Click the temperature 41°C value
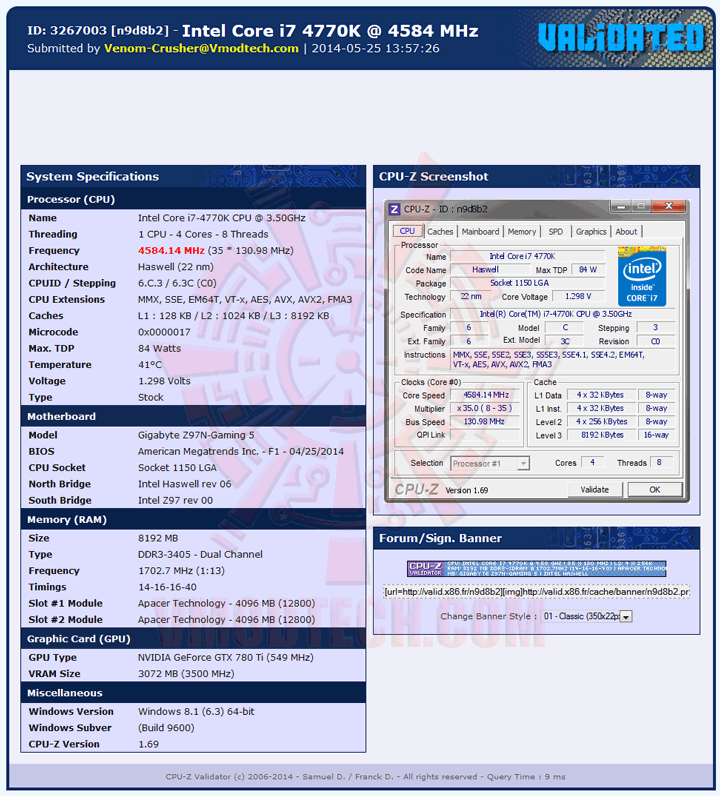Screen dimensions: 720x796 150,364
